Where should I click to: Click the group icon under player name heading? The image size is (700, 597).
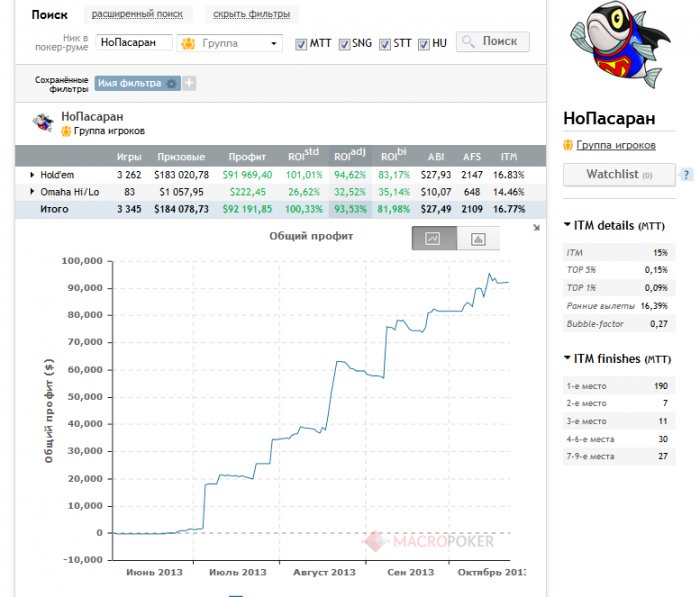(x=66, y=131)
